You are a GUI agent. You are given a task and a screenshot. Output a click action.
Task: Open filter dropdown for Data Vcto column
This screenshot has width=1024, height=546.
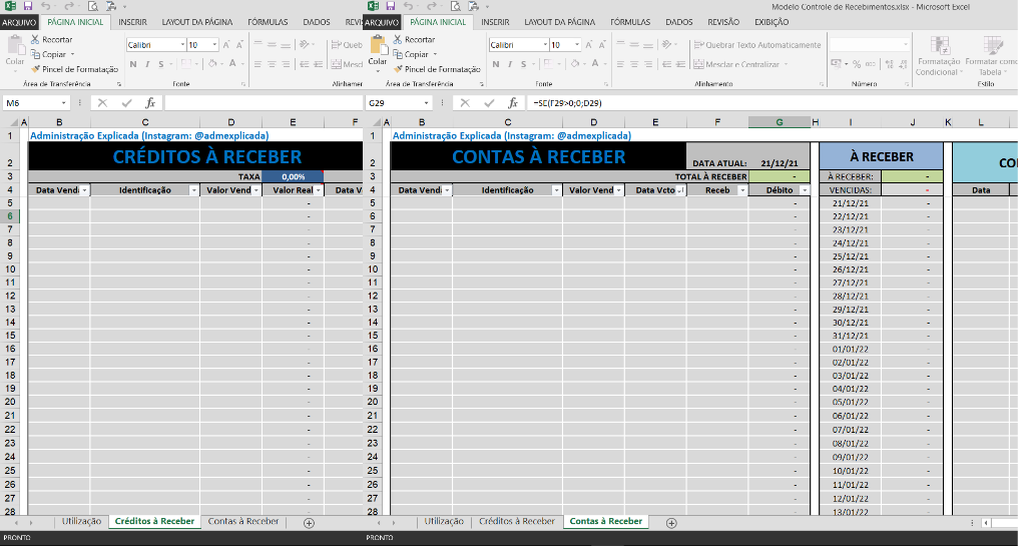click(680, 190)
